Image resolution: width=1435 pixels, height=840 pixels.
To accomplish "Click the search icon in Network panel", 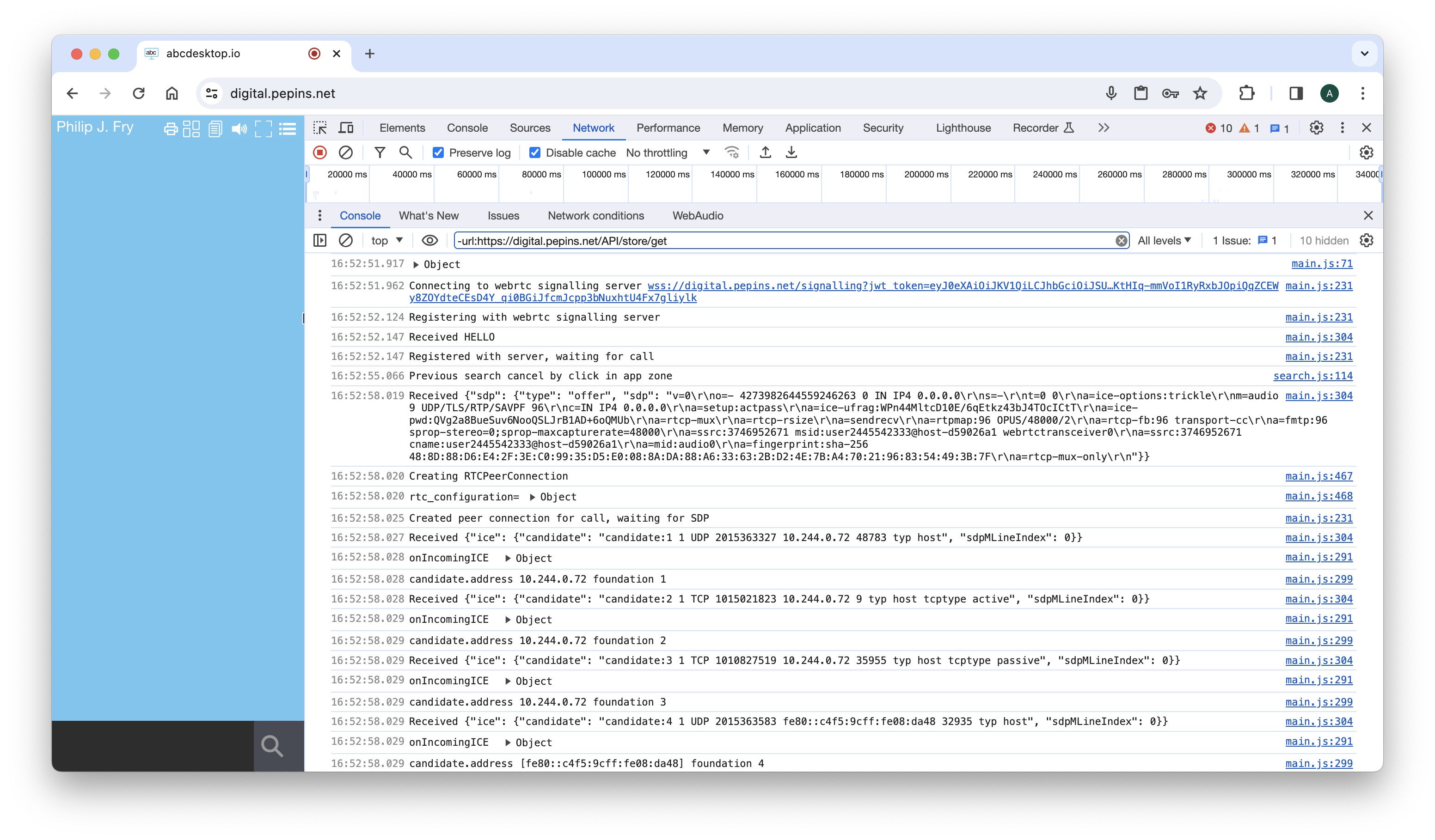I will tap(406, 152).
